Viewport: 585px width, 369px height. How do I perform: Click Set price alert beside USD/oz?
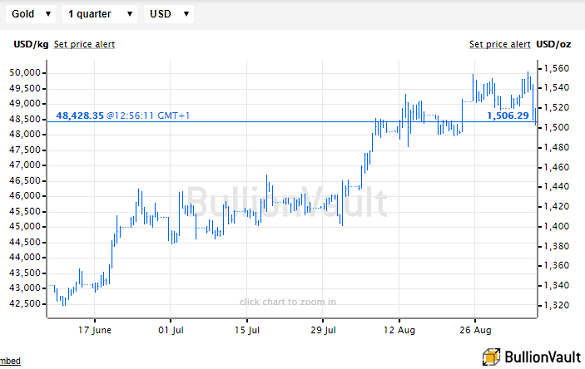coord(500,44)
